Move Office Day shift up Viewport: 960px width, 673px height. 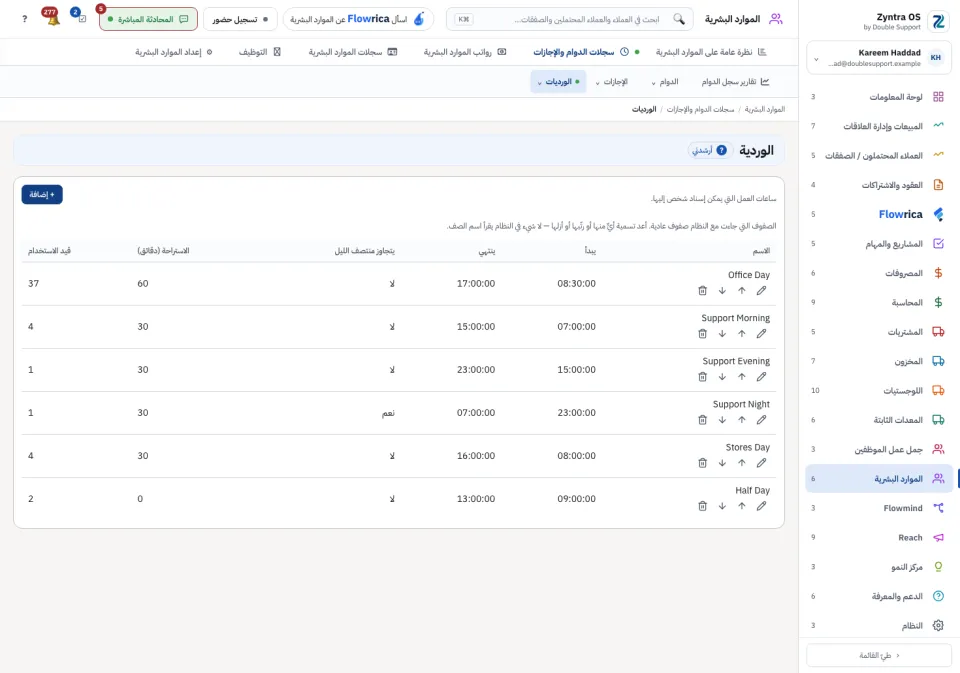click(x=741, y=291)
